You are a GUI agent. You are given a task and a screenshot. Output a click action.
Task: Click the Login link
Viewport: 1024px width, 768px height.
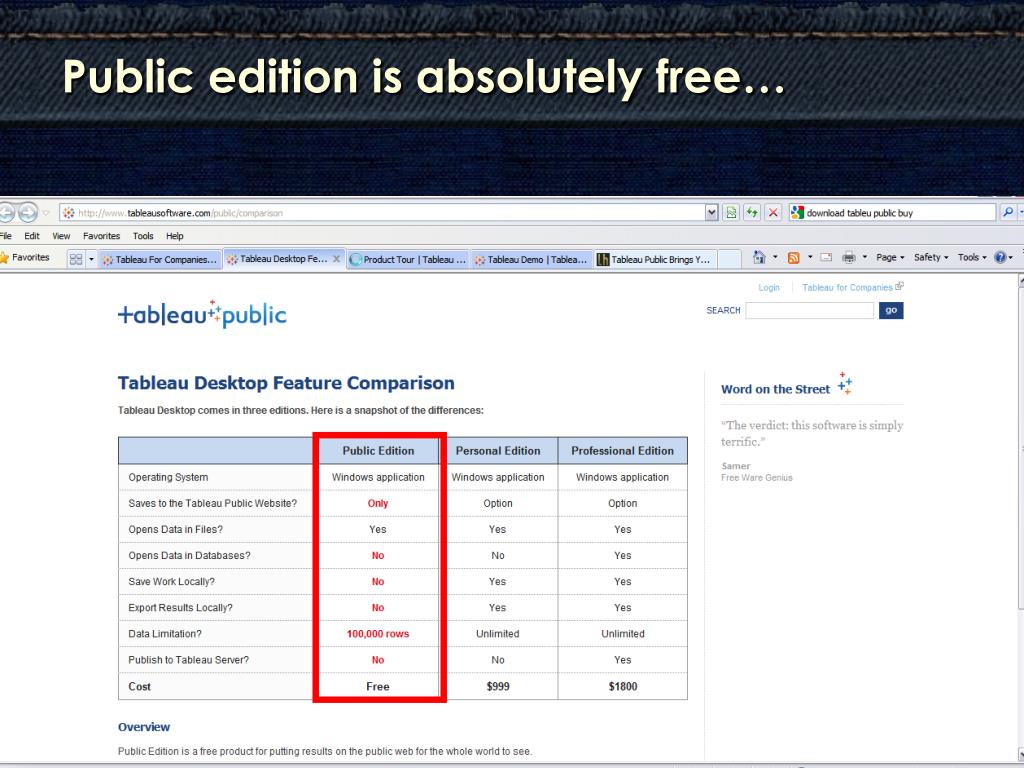[x=769, y=287]
